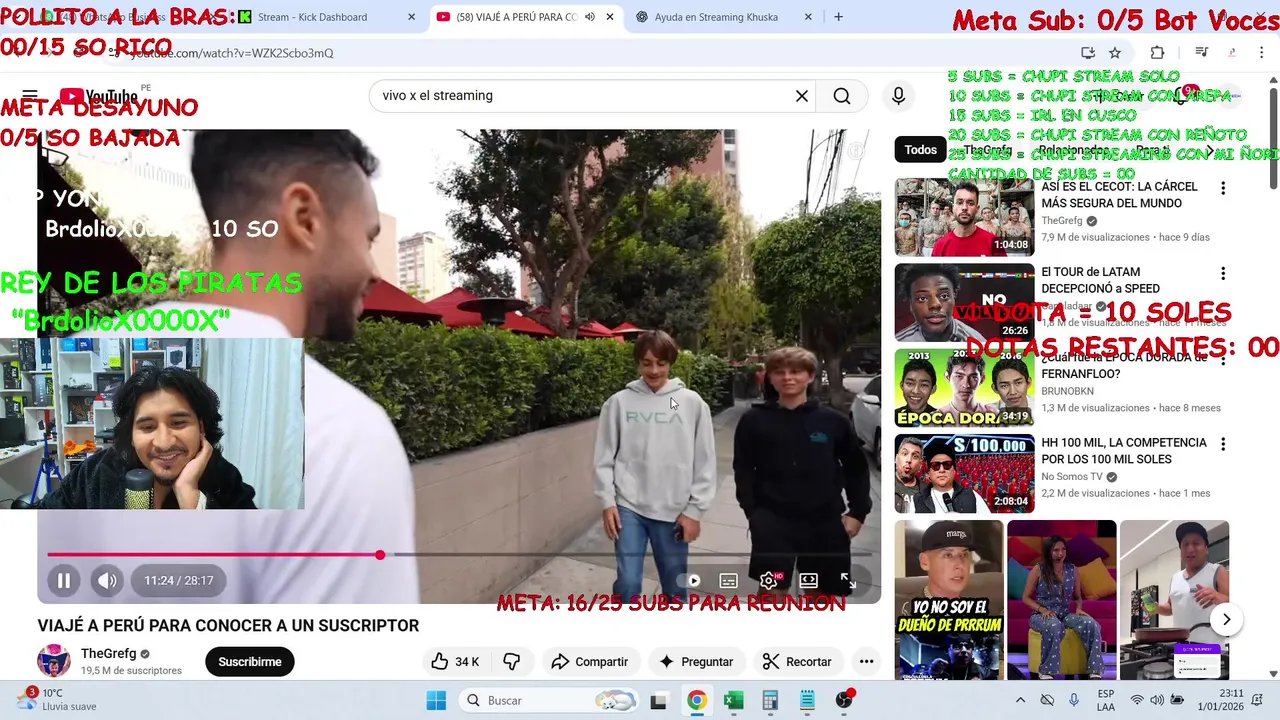This screenshot has width=1280, height=720.
Task: Pause the YouTube video
Action: (63, 580)
